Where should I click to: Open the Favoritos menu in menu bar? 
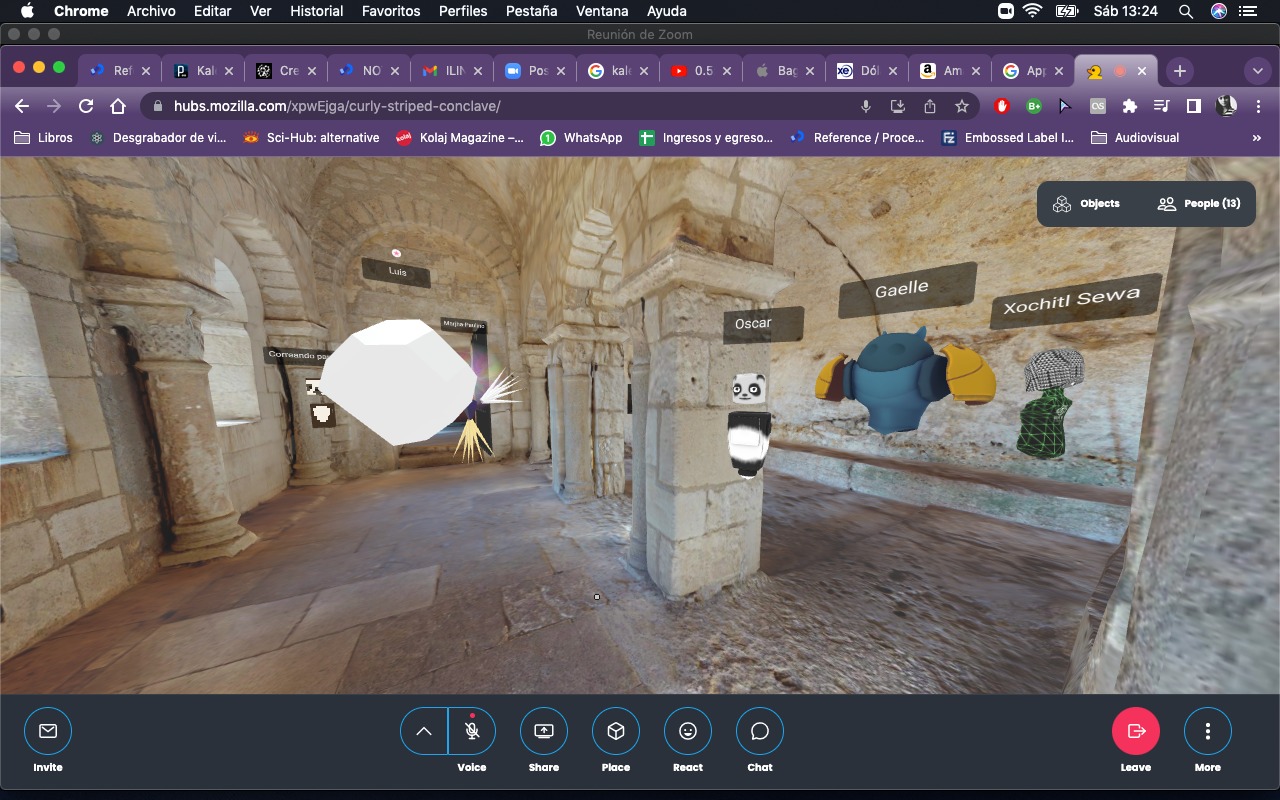coord(390,11)
